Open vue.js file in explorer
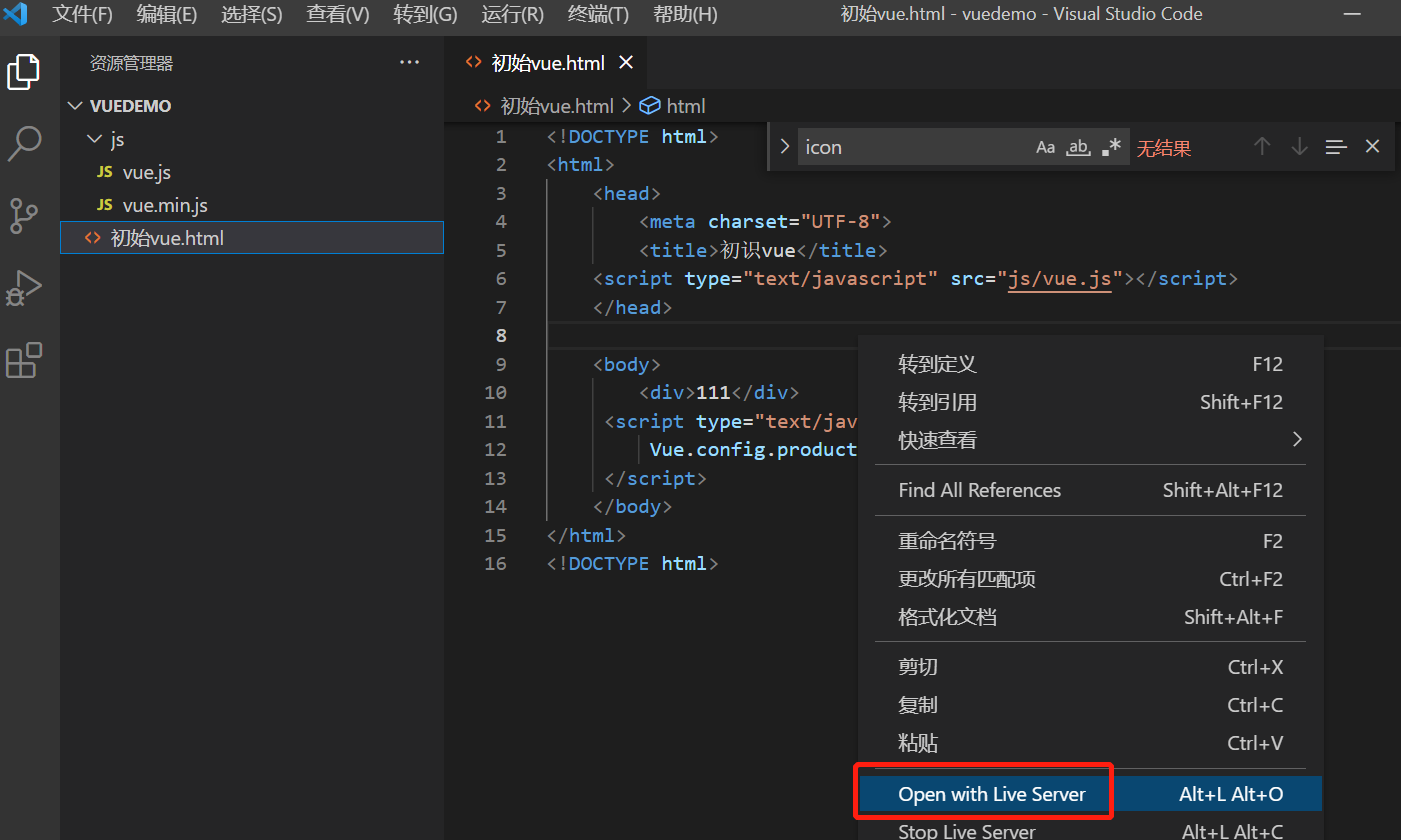The image size is (1401, 840). point(252,172)
